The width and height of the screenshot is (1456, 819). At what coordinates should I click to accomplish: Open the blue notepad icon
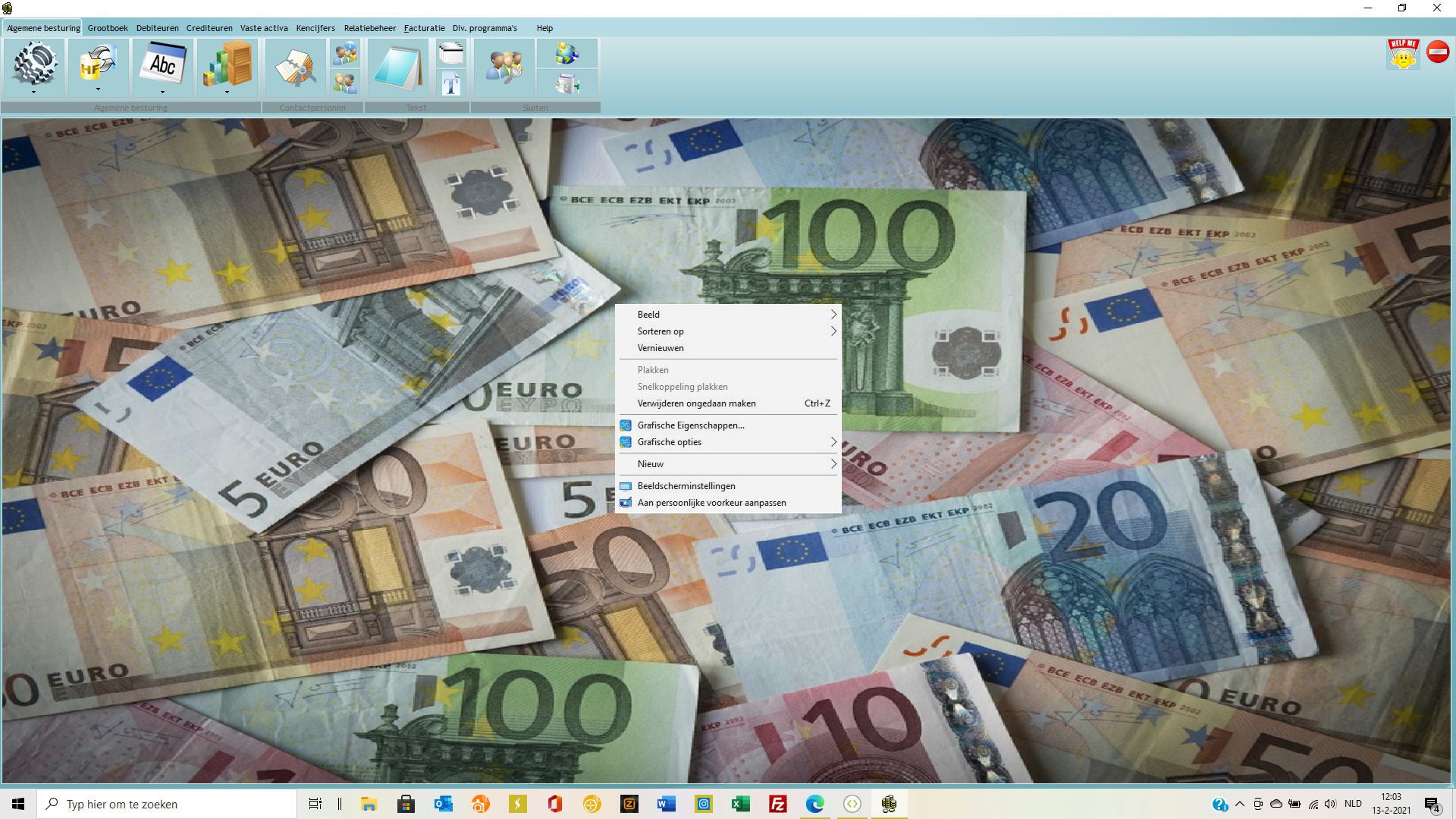point(398,68)
